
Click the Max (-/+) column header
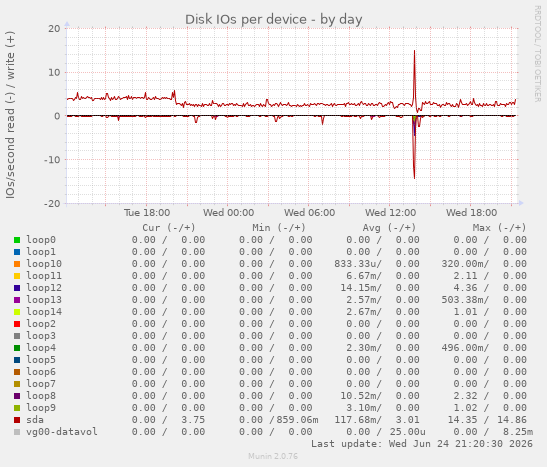click(500, 228)
